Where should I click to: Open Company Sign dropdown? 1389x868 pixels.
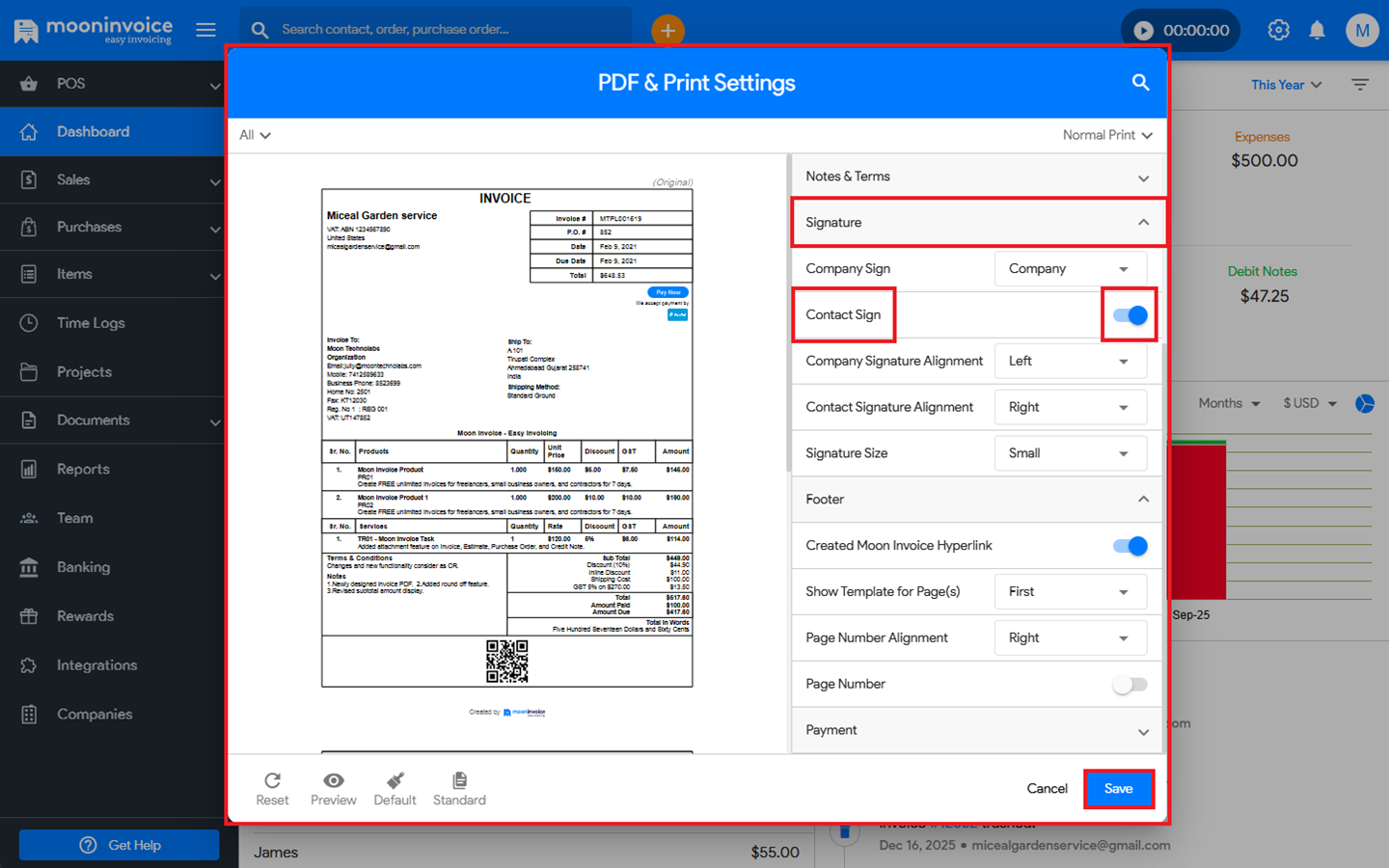(x=1070, y=269)
